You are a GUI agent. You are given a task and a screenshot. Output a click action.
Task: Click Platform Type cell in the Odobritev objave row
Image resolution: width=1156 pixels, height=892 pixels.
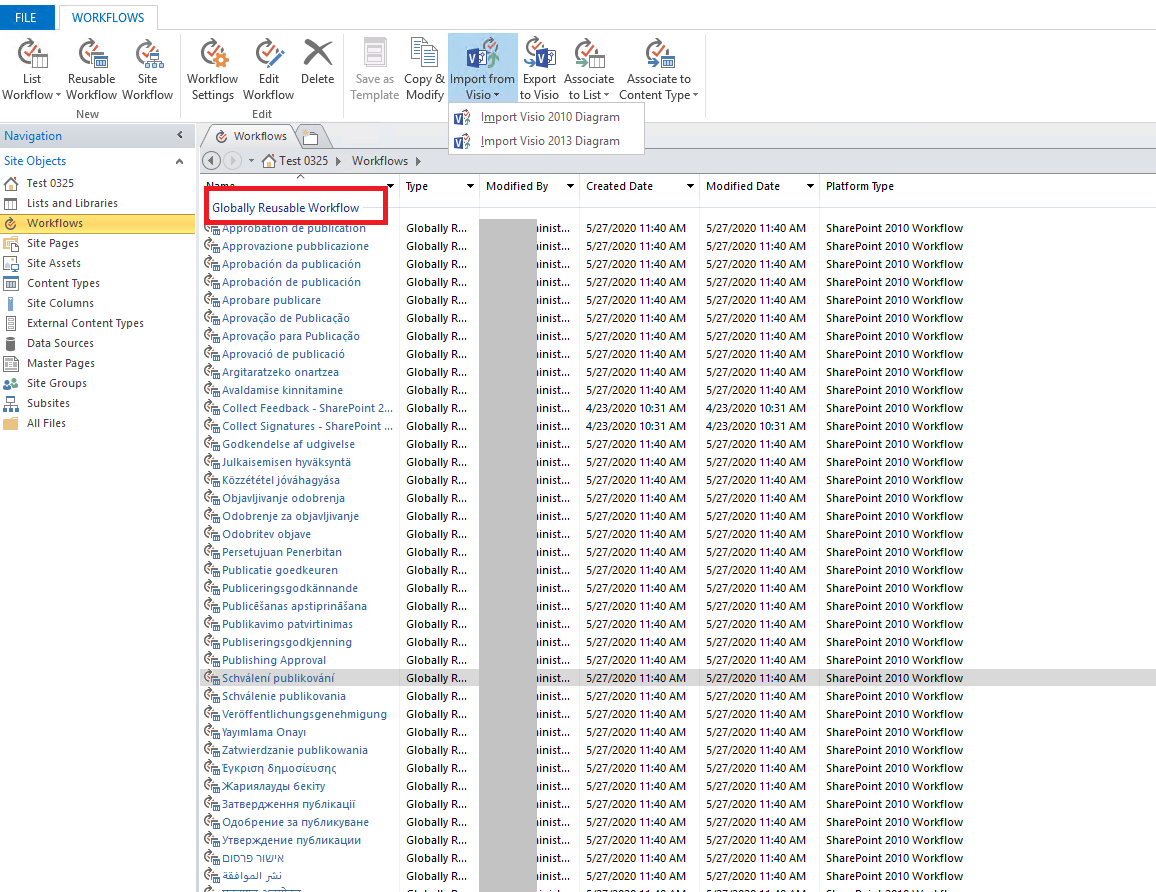894,534
